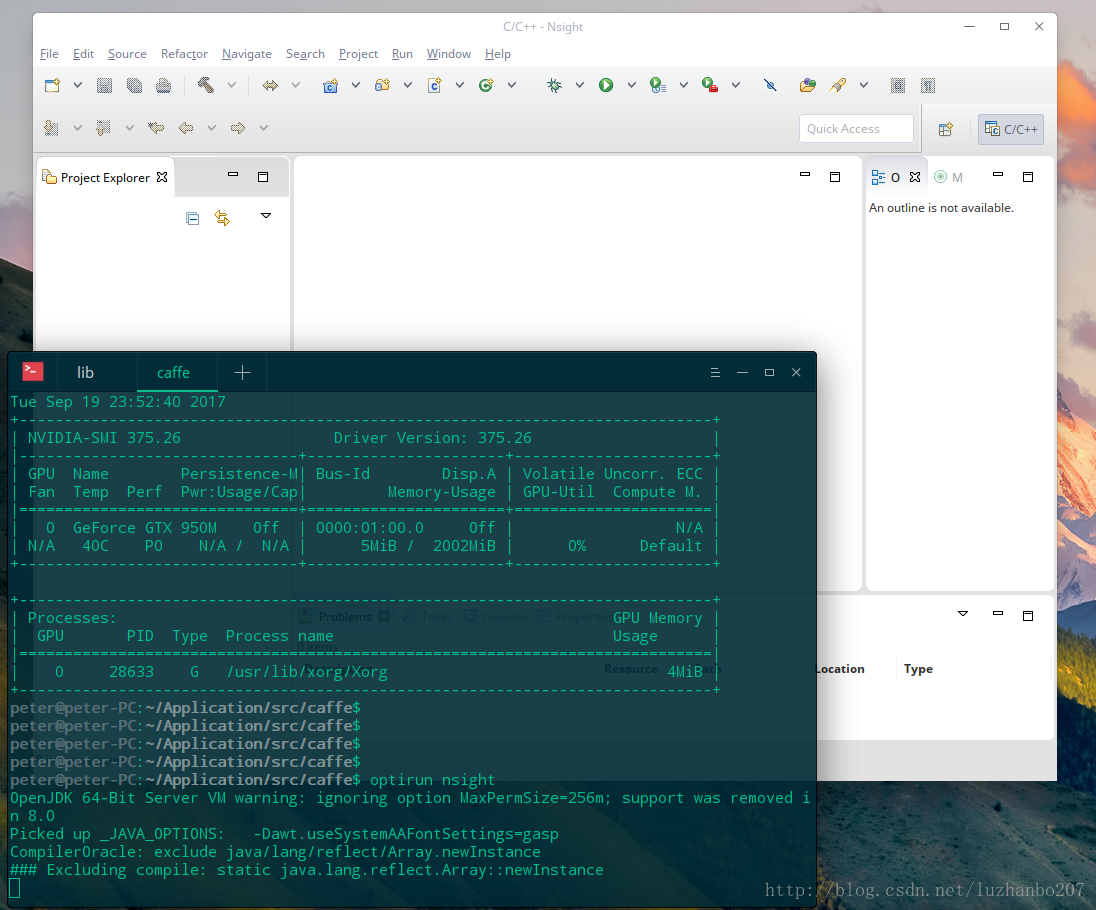
Task: Open the Run configurations dropdown arrow
Action: (x=631, y=85)
